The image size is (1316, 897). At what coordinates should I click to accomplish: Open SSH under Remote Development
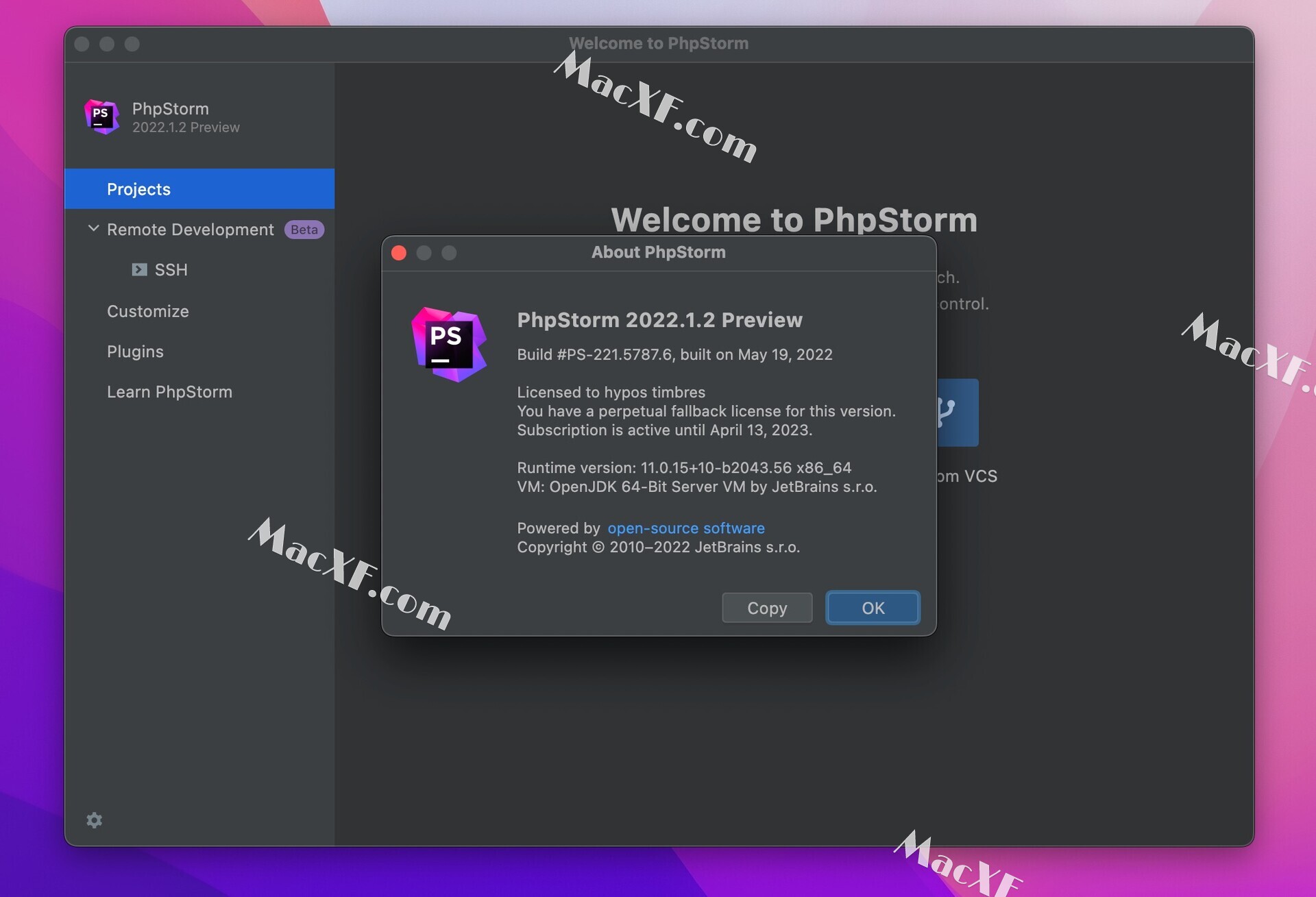click(x=171, y=270)
